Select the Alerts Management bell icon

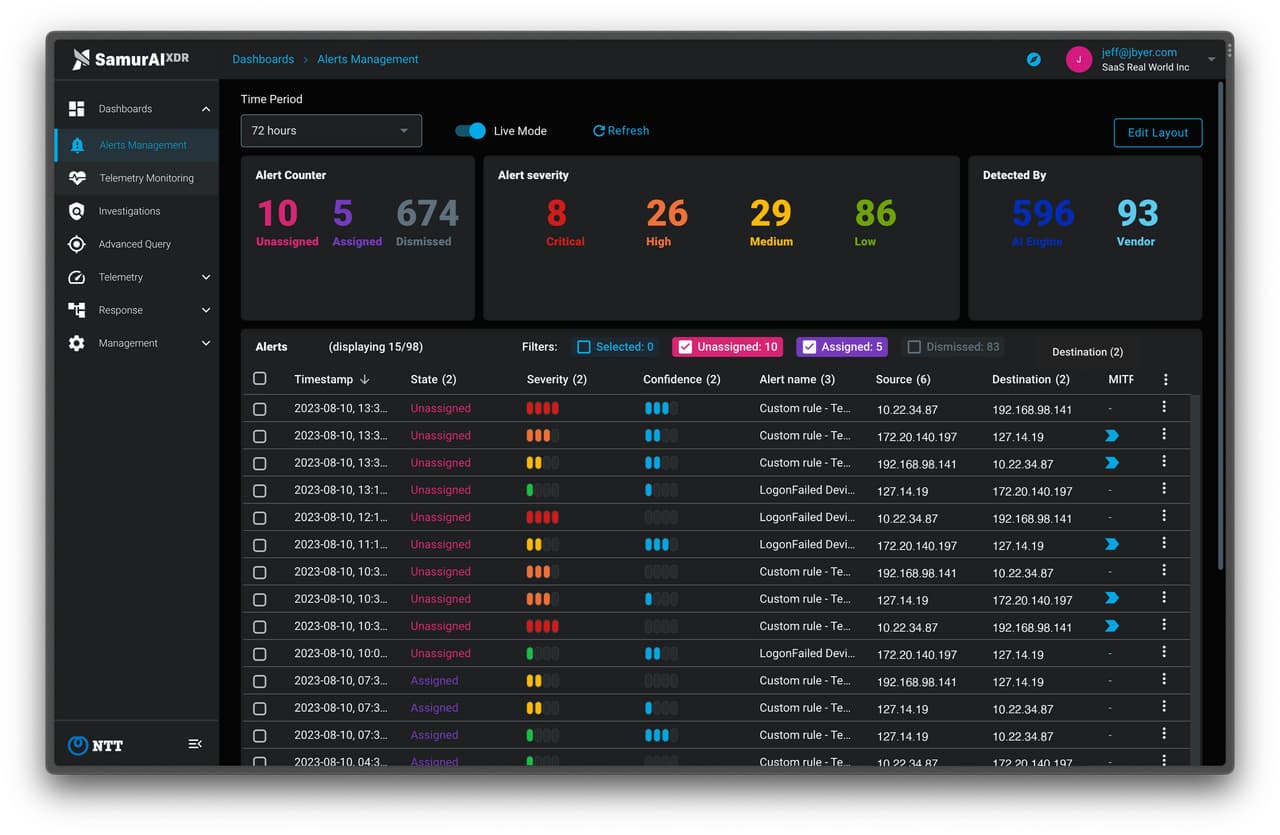click(77, 144)
